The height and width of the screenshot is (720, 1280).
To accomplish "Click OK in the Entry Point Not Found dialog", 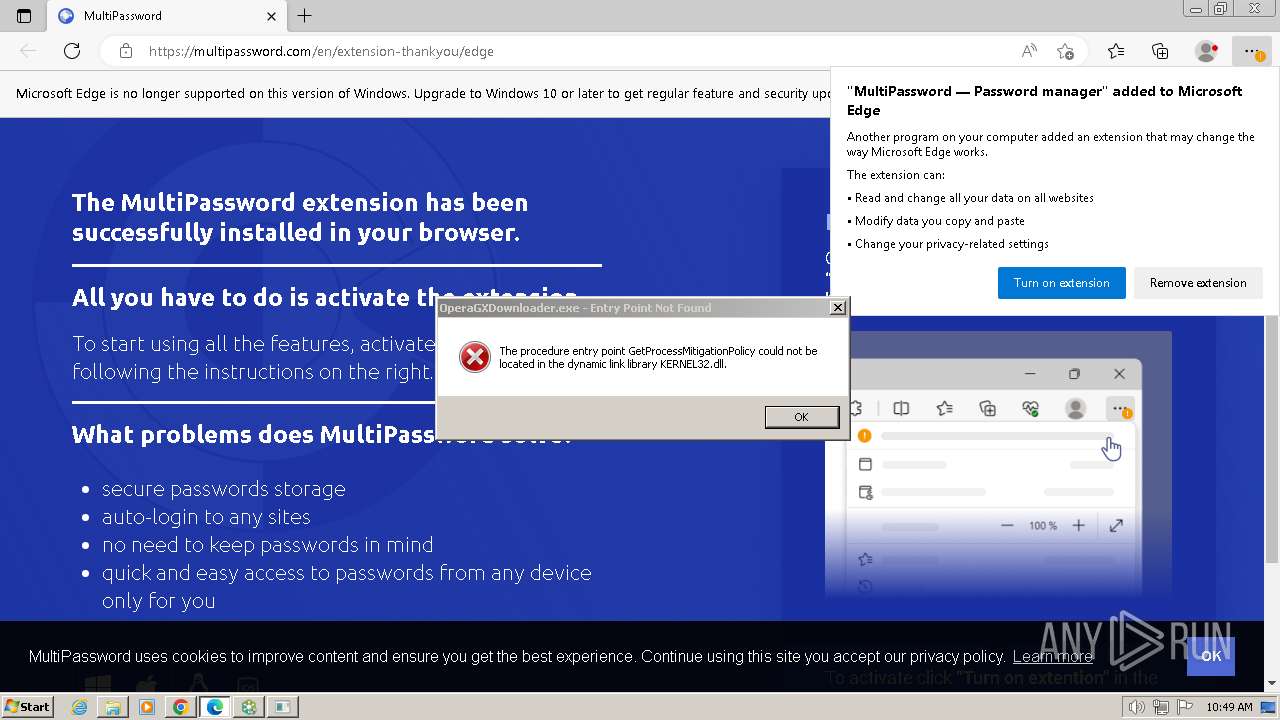I will 801,417.
